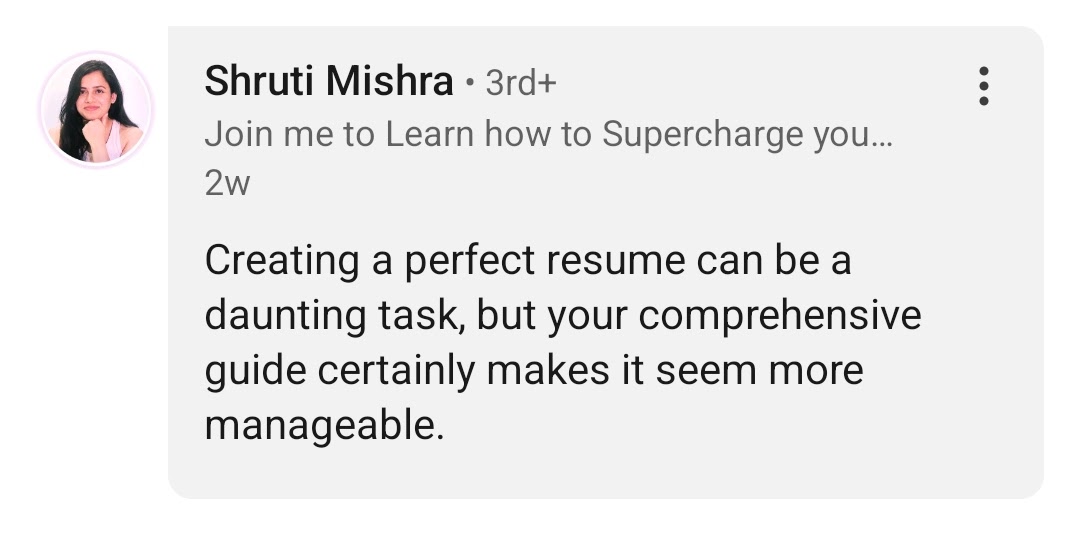This screenshot has width=1080, height=538.
Task: Click the word "daunting" in the comment
Action: click(272, 316)
